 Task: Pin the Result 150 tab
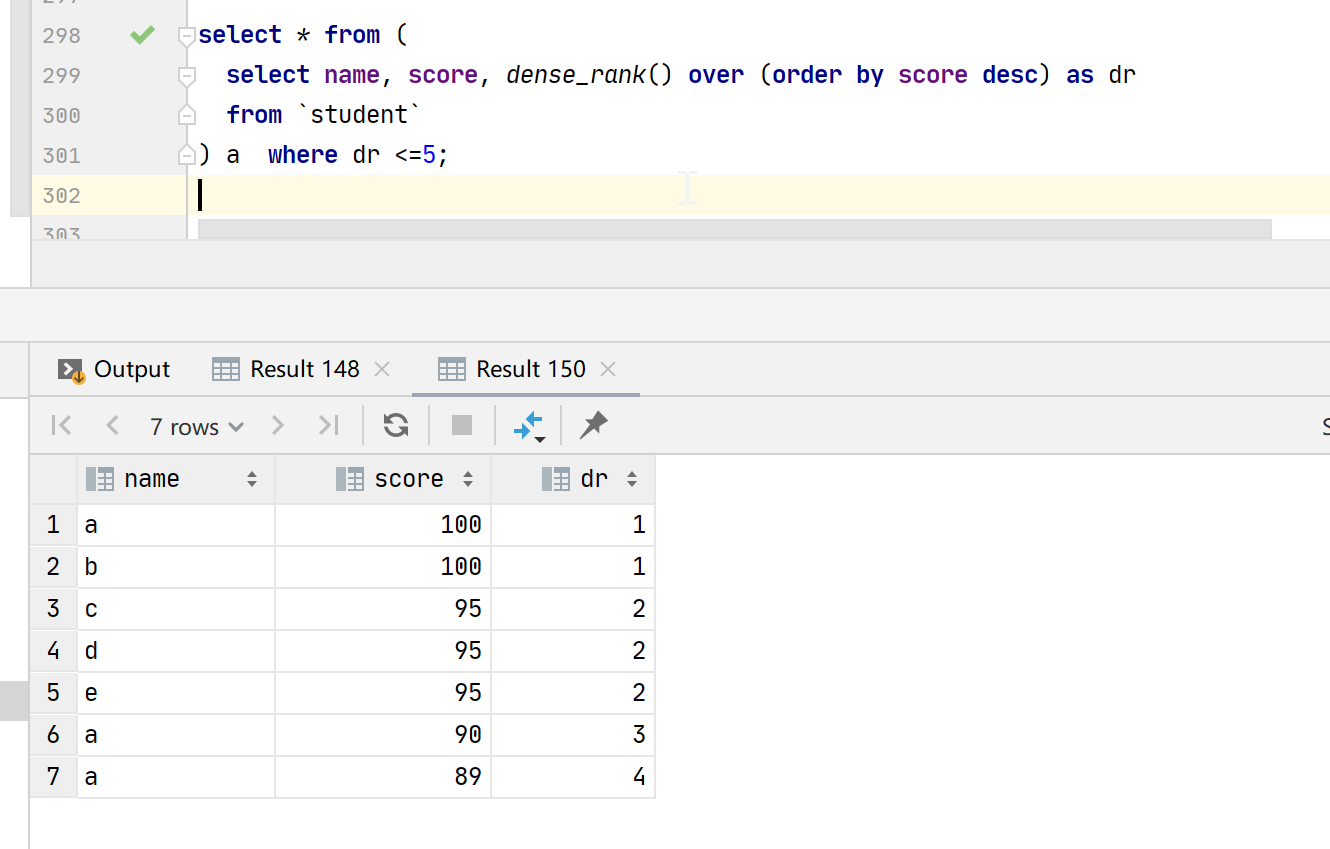tap(593, 426)
